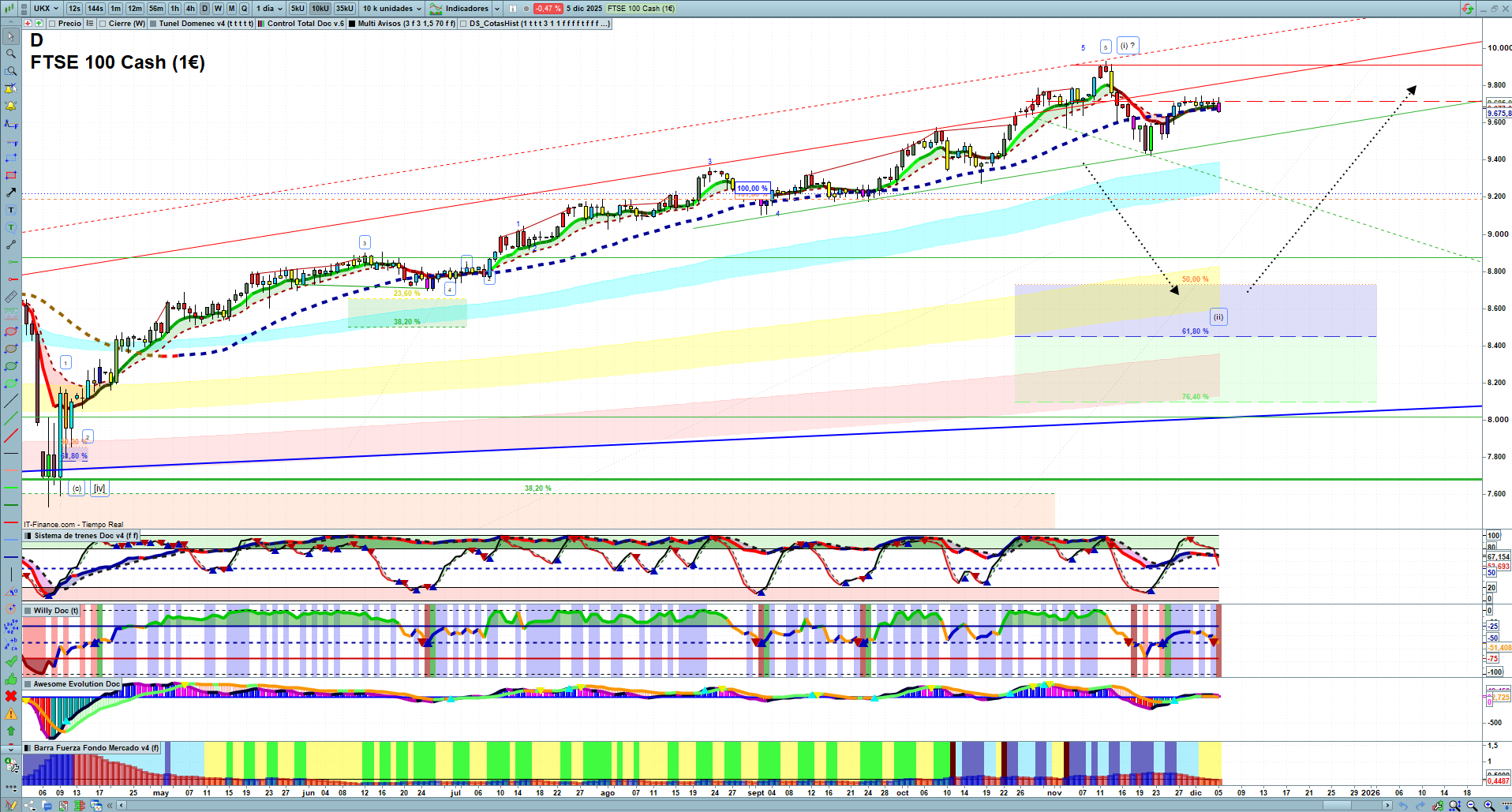Activate the magnifying glass zoom tool

tap(10, 54)
